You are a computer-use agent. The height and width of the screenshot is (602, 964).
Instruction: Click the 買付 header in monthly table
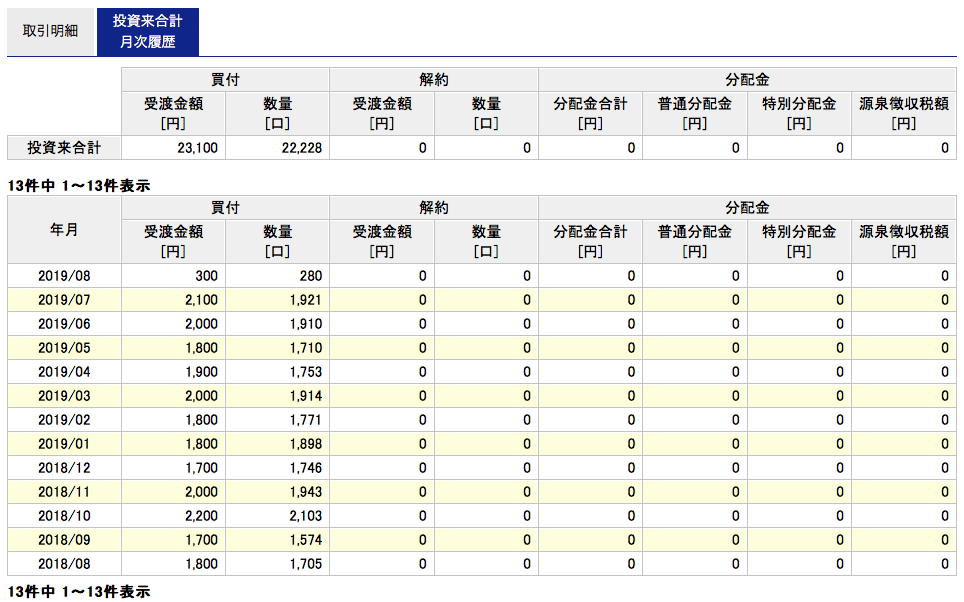(x=225, y=208)
